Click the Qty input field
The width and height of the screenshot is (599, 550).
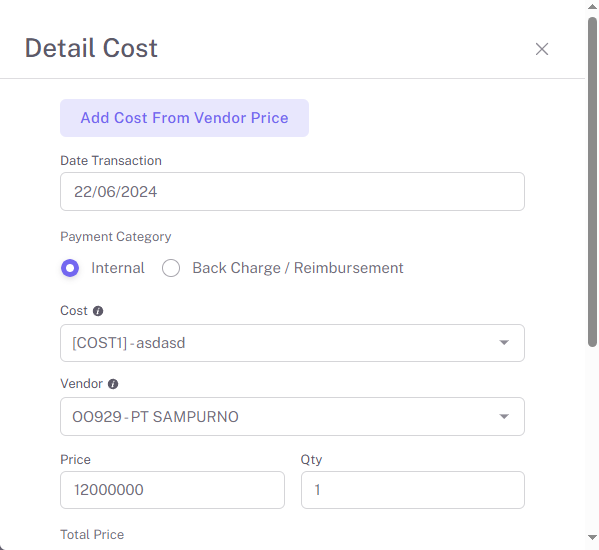(413, 490)
